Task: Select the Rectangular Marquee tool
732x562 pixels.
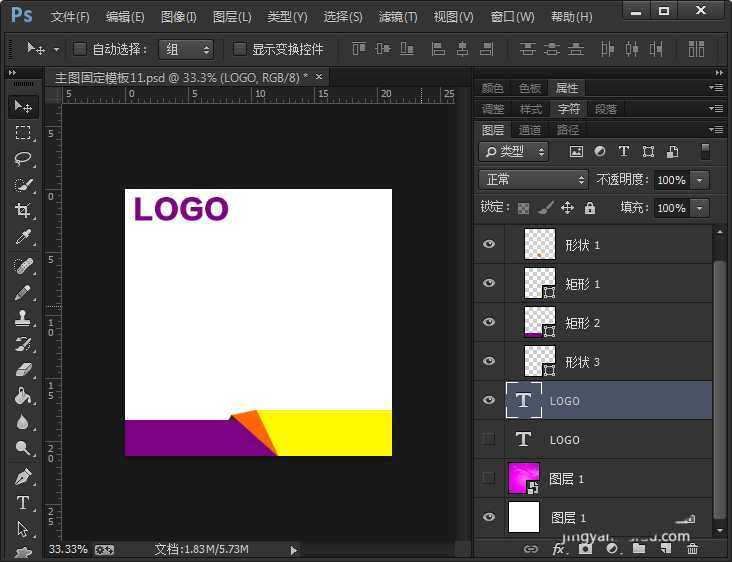Action: click(x=23, y=133)
